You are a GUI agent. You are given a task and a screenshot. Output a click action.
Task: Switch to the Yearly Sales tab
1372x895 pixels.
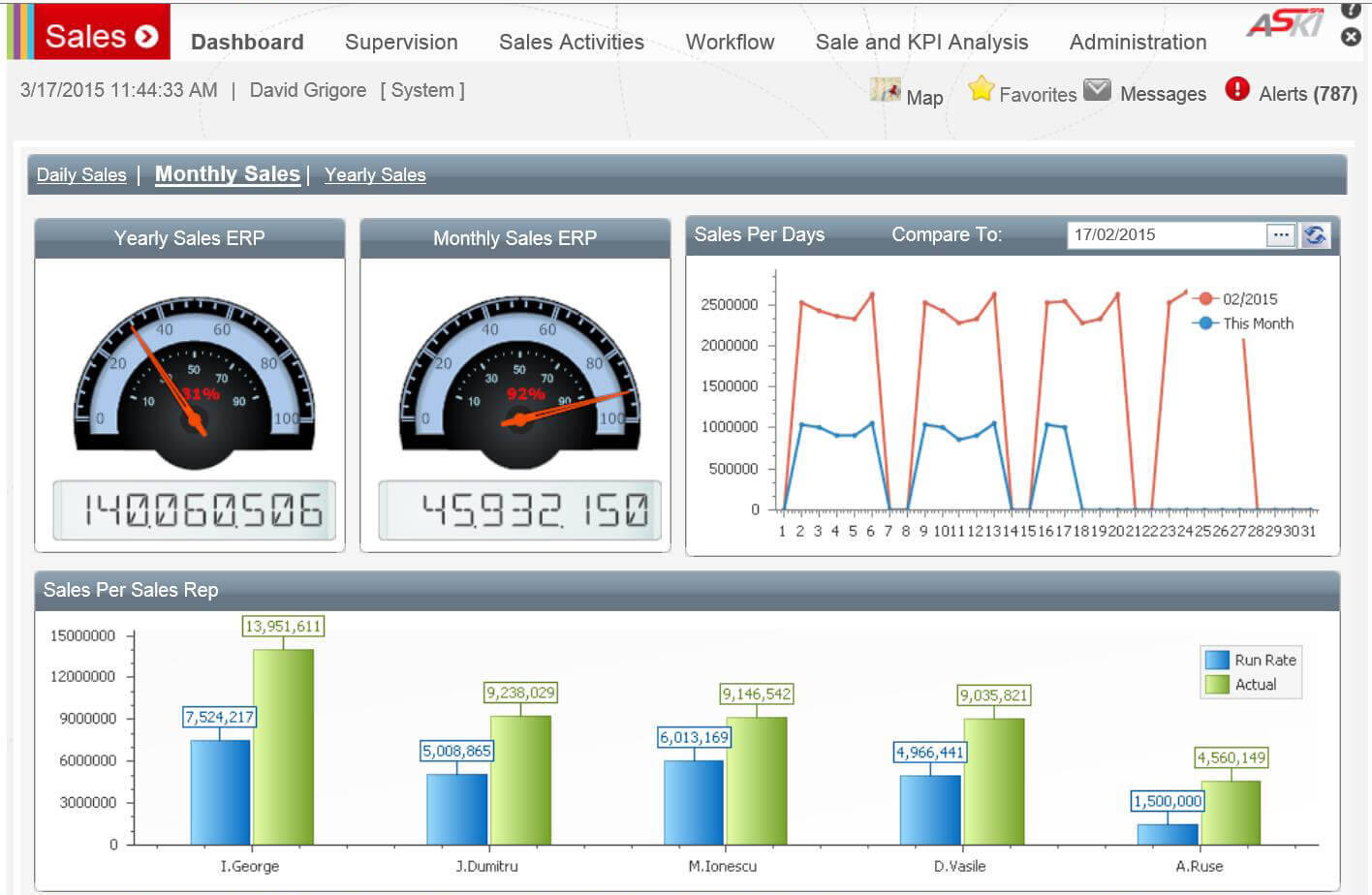375,175
